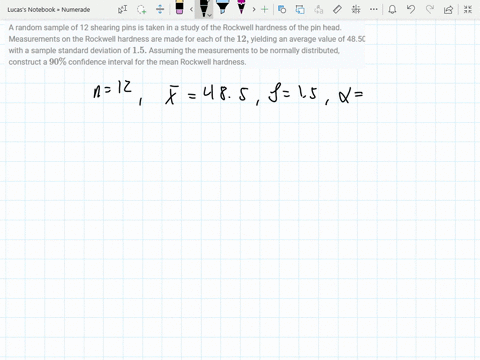This screenshot has width=480, height=360.
Task: Show next pens in the pen gallery
Action: 254,9
